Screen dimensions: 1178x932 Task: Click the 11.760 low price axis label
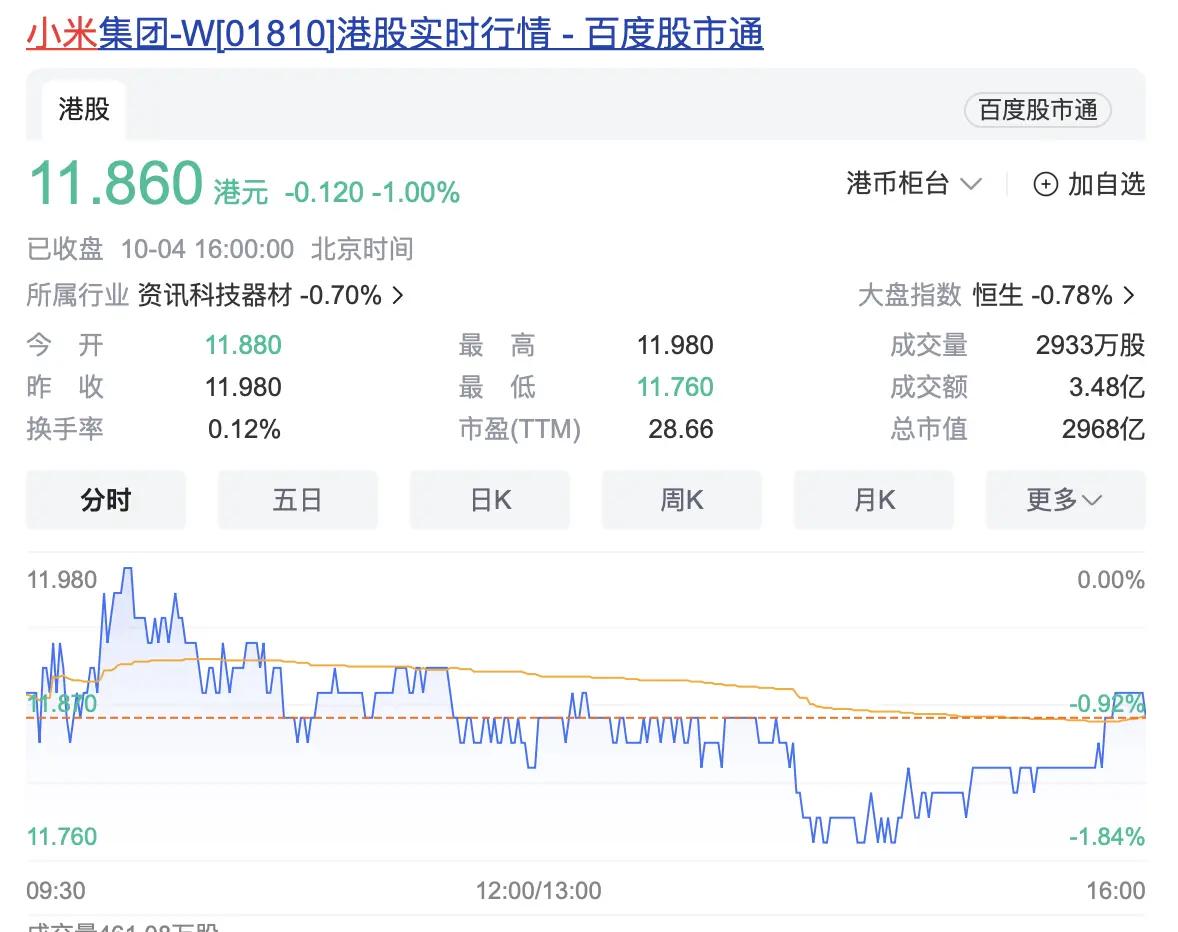click(62, 837)
